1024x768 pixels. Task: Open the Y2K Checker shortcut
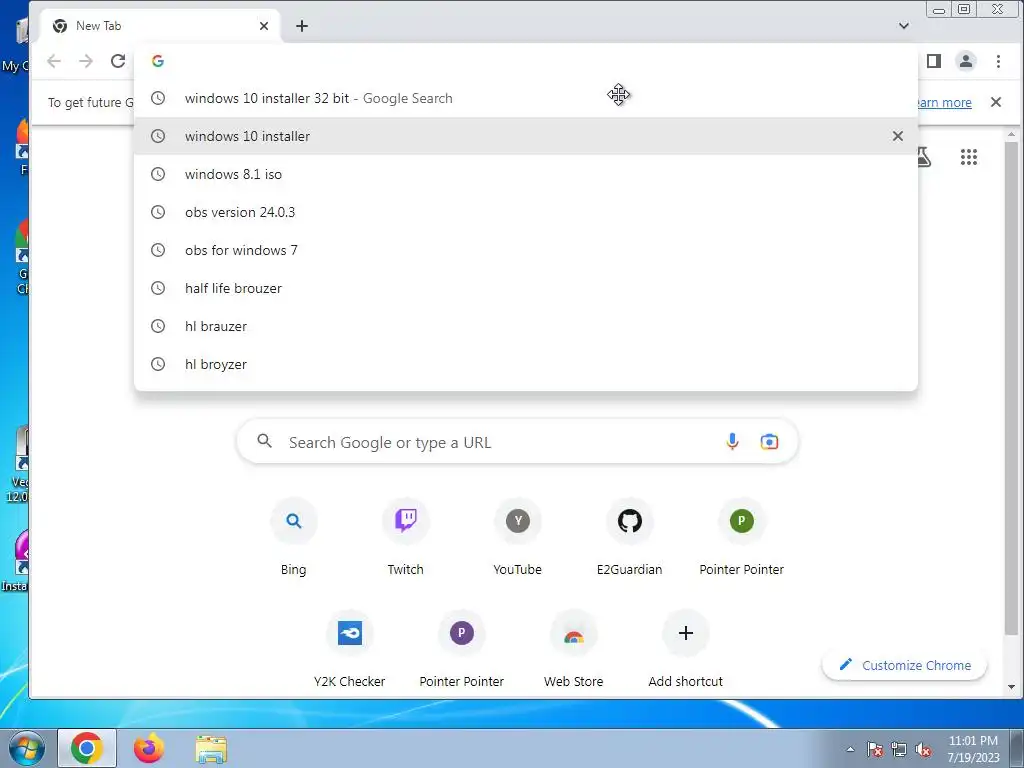[349, 649]
